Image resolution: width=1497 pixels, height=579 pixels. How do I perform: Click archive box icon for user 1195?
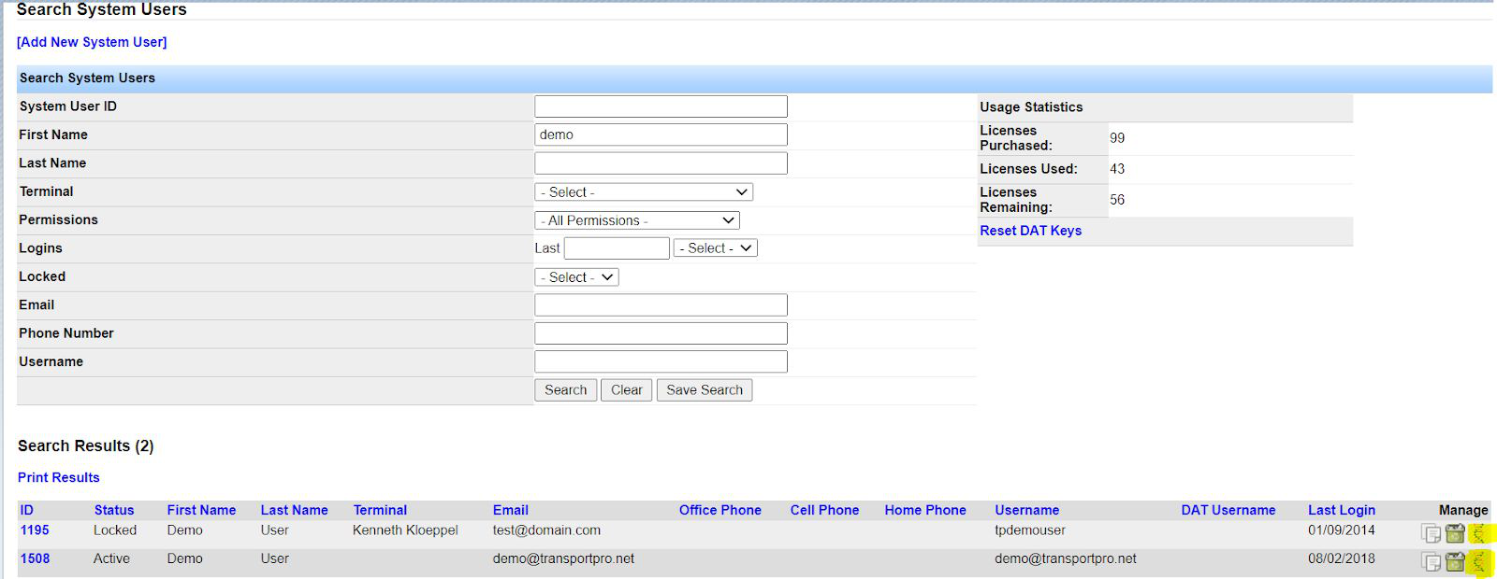pyautogui.click(x=1455, y=534)
